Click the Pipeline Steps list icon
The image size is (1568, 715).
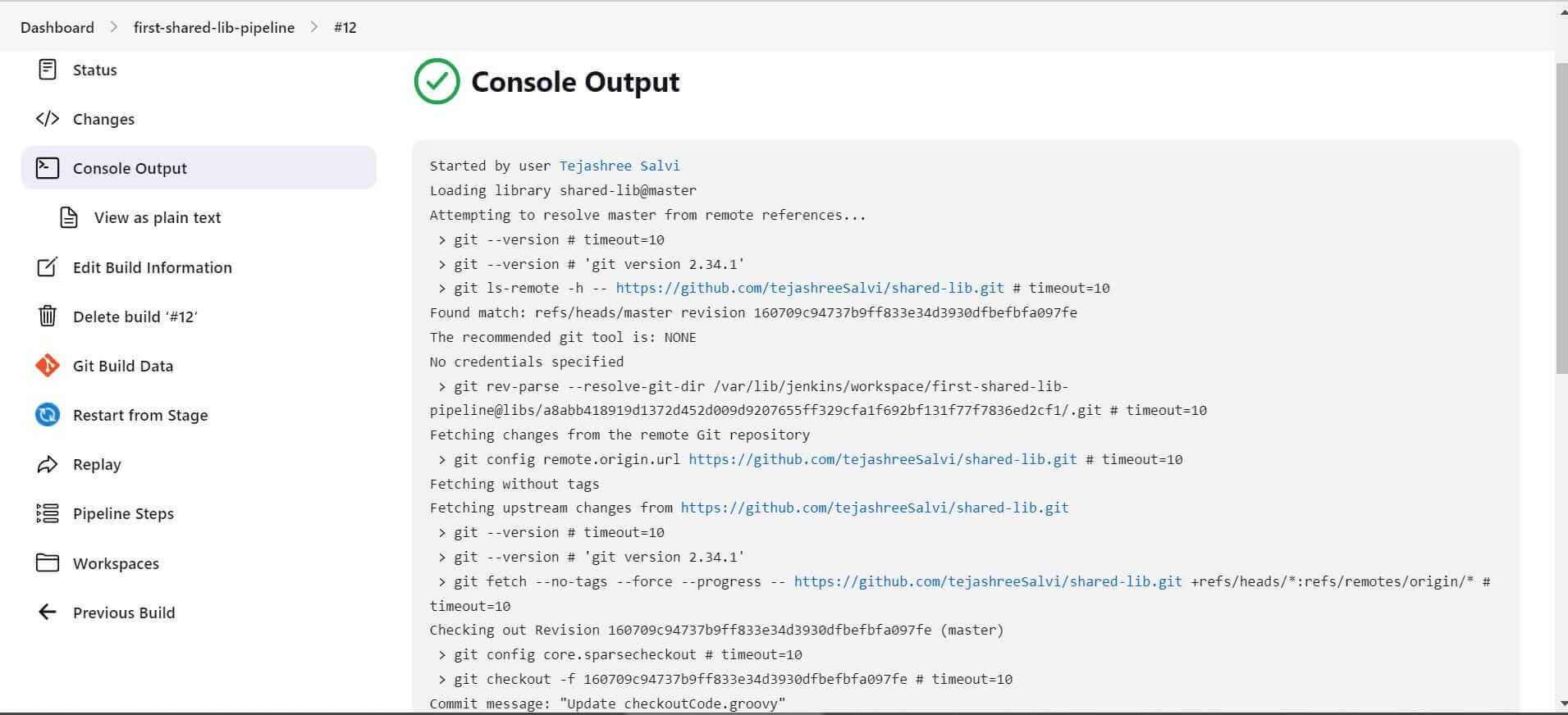tap(48, 514)
